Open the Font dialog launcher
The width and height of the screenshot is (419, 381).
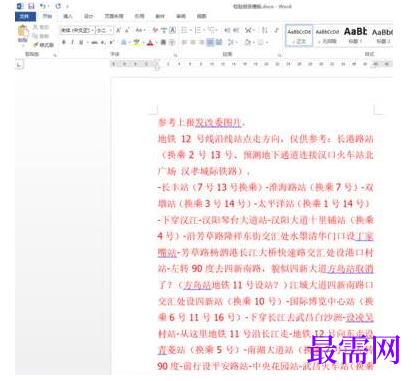pyautogui.click(x=176, y=54)
